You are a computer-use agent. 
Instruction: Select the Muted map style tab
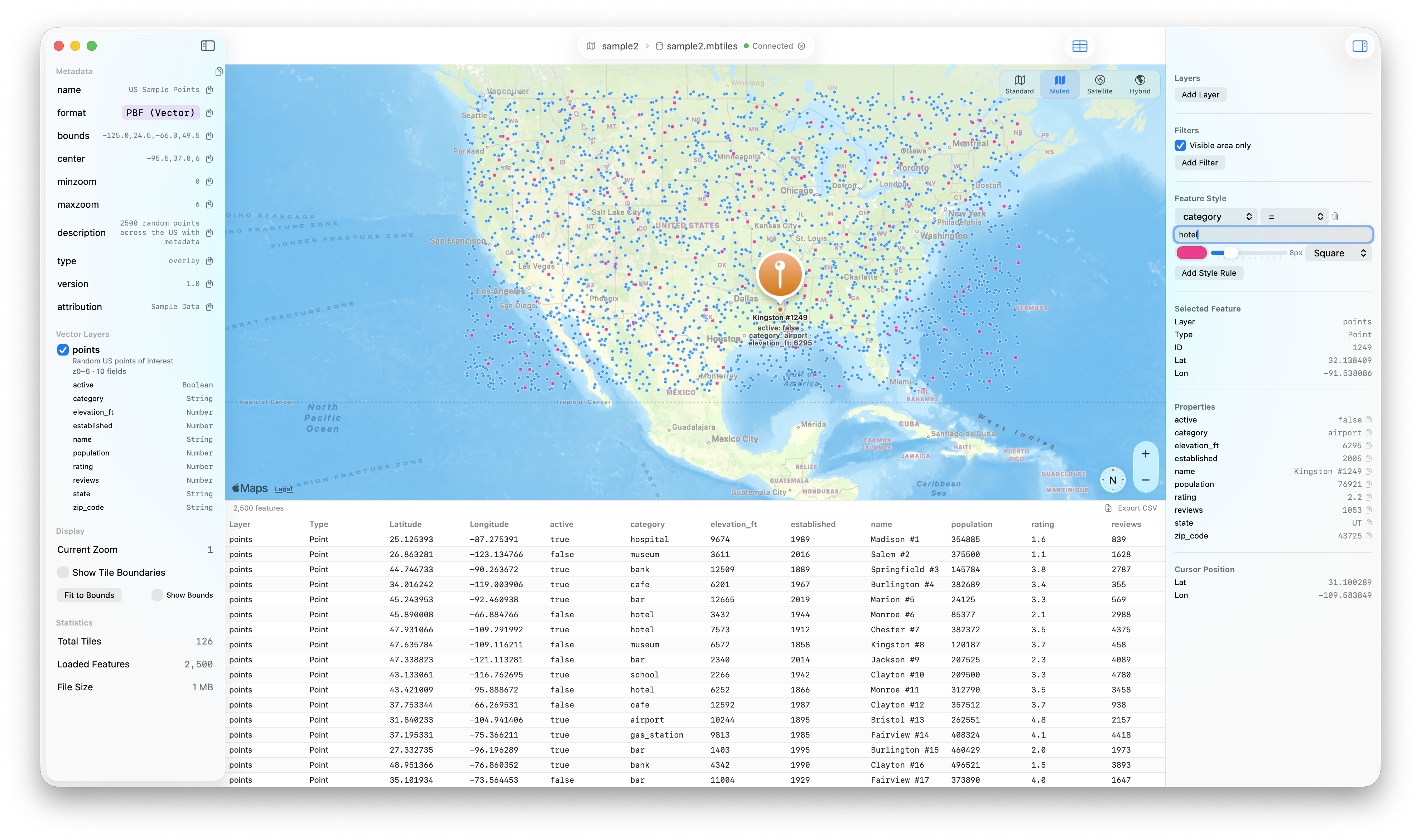coord(1059,84)
